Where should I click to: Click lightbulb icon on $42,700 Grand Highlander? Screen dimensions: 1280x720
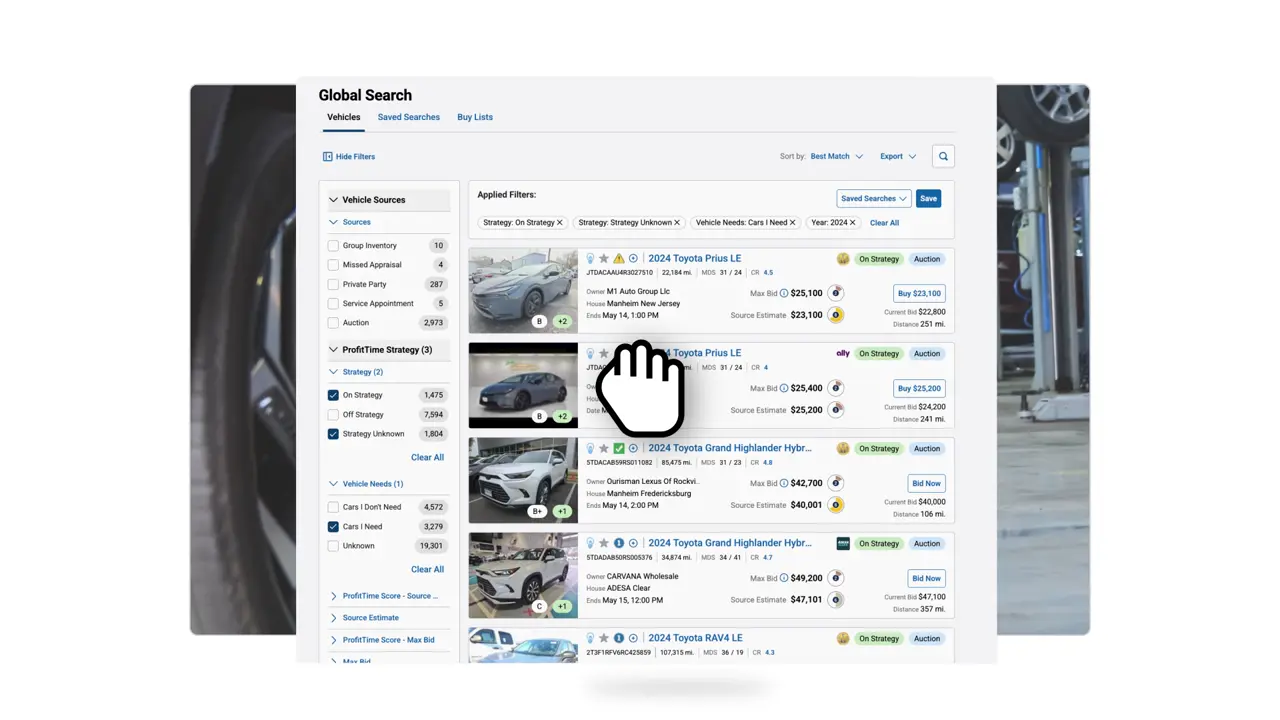(590, 449)
